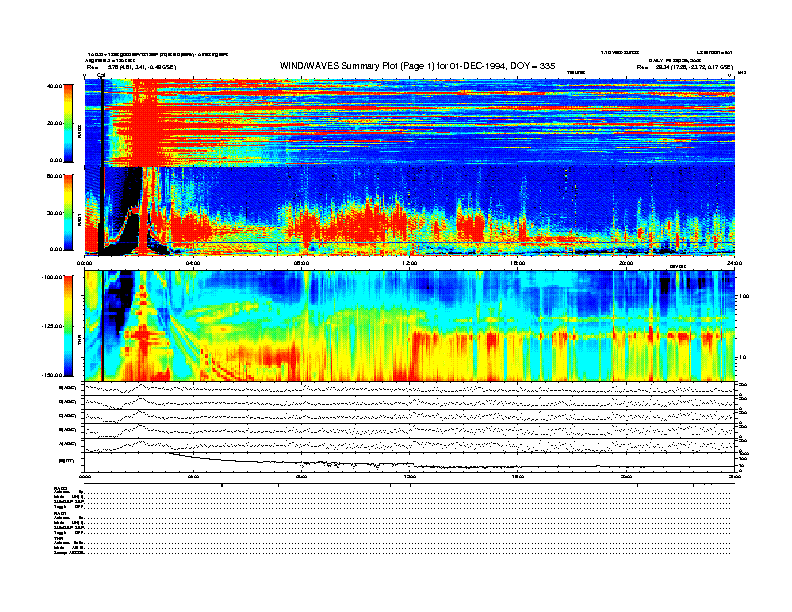The image size is (792, 612).
Task: Click inside the TNR spectrogram panel
Action: 409,326
